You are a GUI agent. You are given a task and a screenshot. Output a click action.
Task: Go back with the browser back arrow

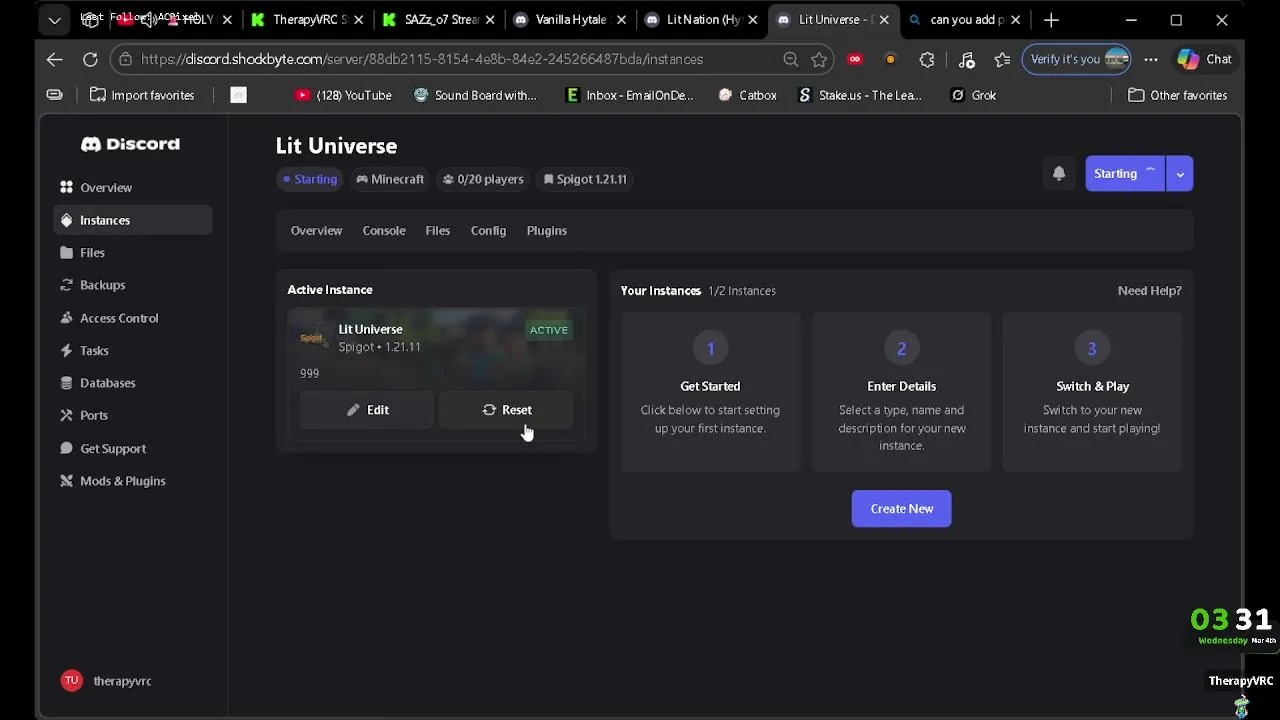(x=54, y=59)
